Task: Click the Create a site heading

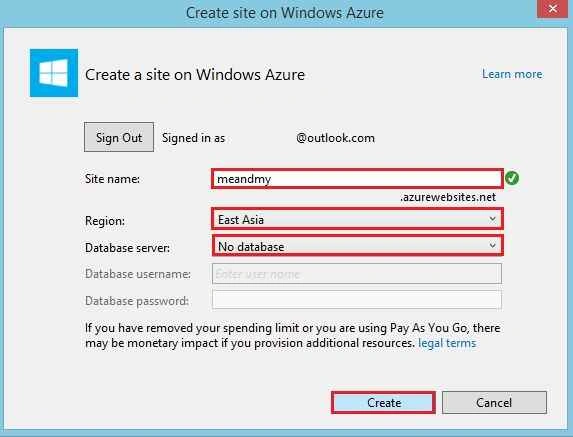Action: [x=195, y=75]
